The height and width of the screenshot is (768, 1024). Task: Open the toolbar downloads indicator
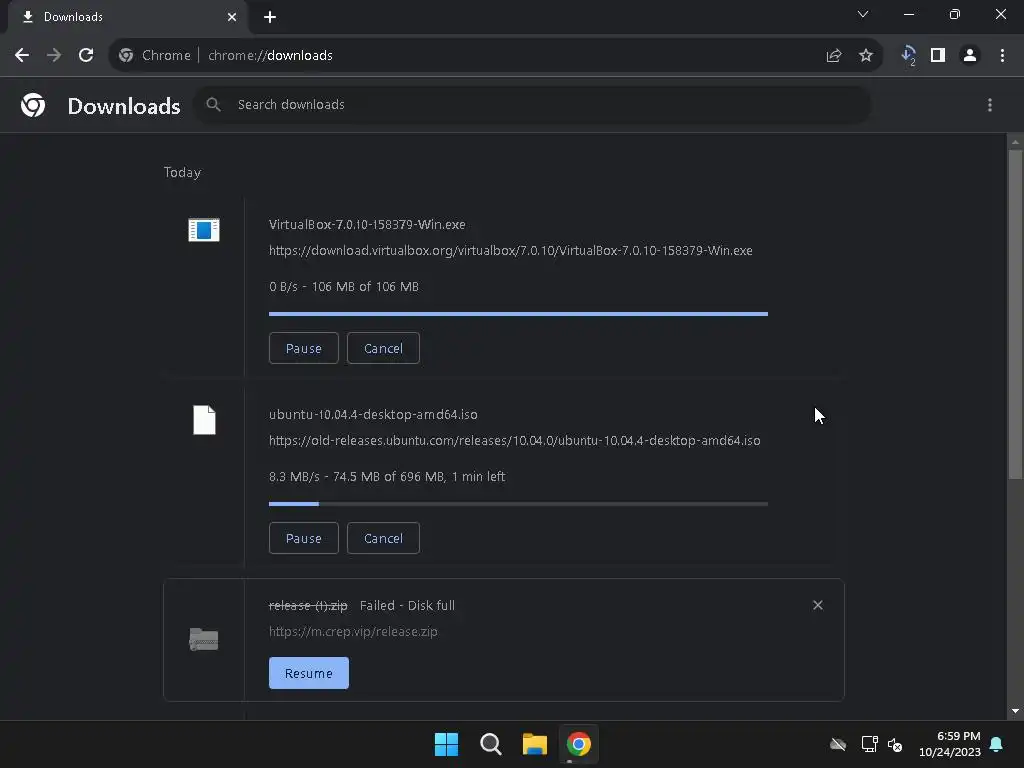click(908, 56)
